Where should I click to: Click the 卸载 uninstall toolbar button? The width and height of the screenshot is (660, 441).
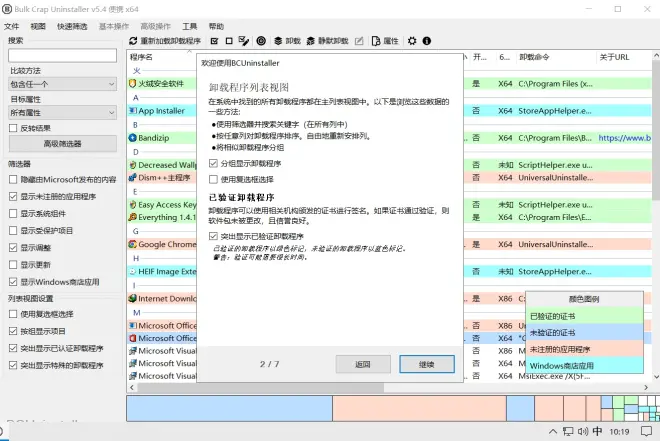click(287, 41)
